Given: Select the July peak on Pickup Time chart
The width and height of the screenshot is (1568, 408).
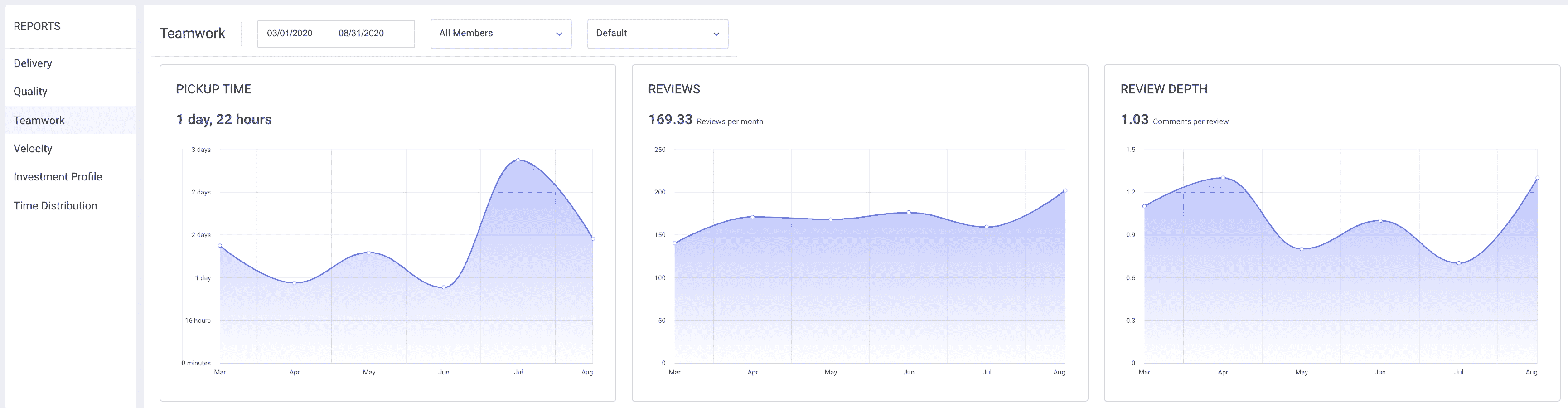Looking at the screenshot, I should click(518, 161).
